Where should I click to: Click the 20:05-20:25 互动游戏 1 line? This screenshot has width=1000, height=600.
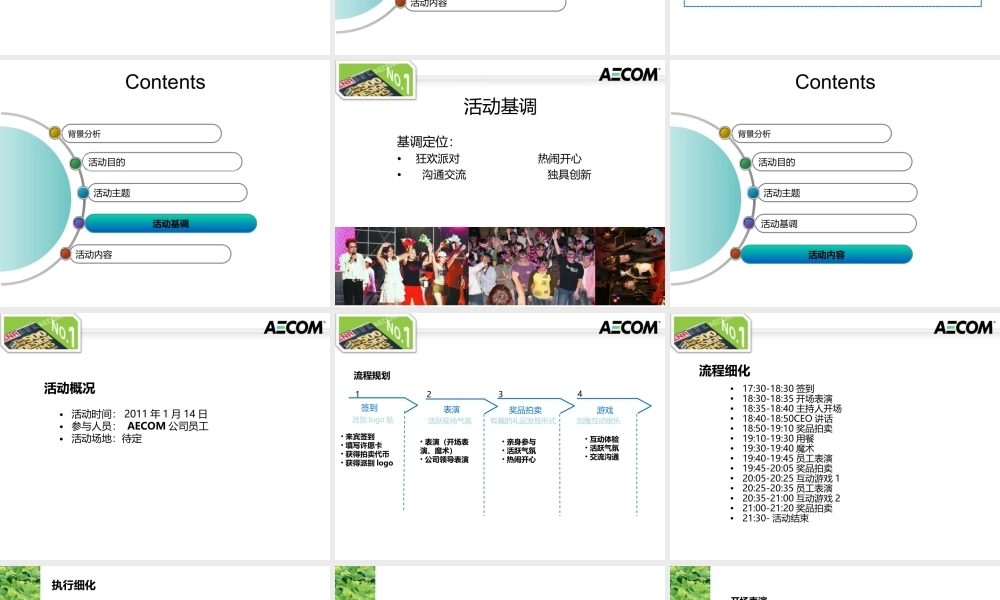791,478
